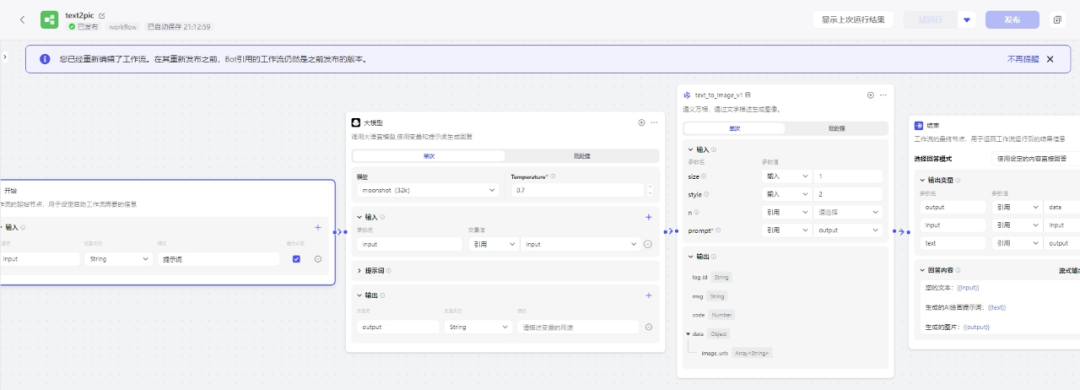Collapse the 回答内容 section in 结束 node

(x=922, y=271)
